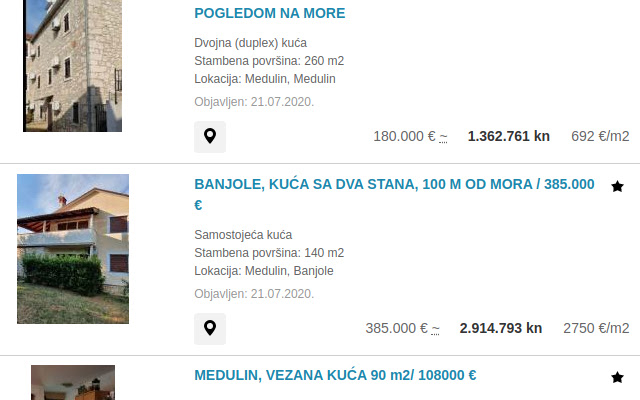
Task: Show map location for Medulin duplex listing
Action: 210,137
